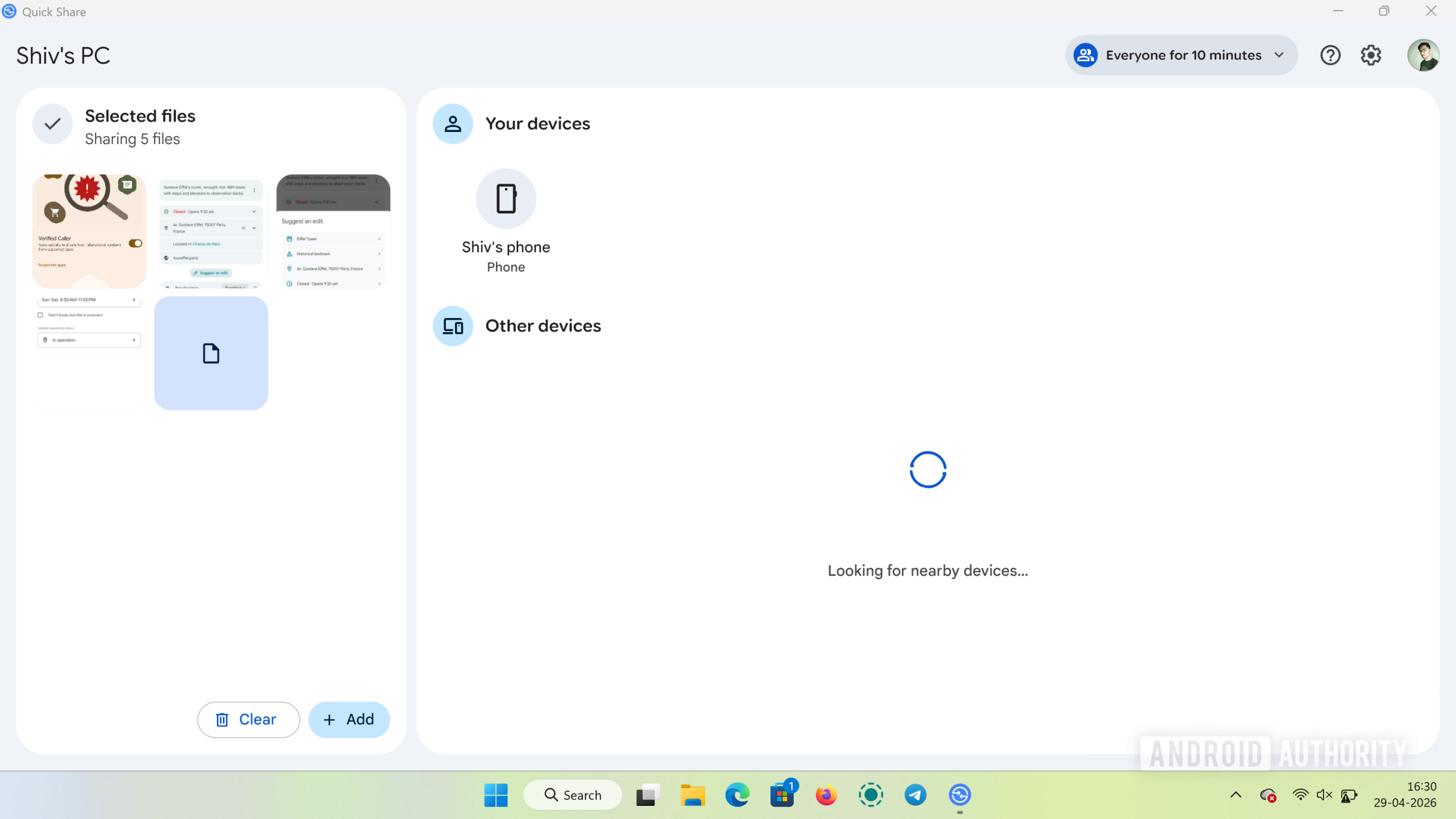
Task: Launch Firefox from the taskbar
Action: [826, 795]
